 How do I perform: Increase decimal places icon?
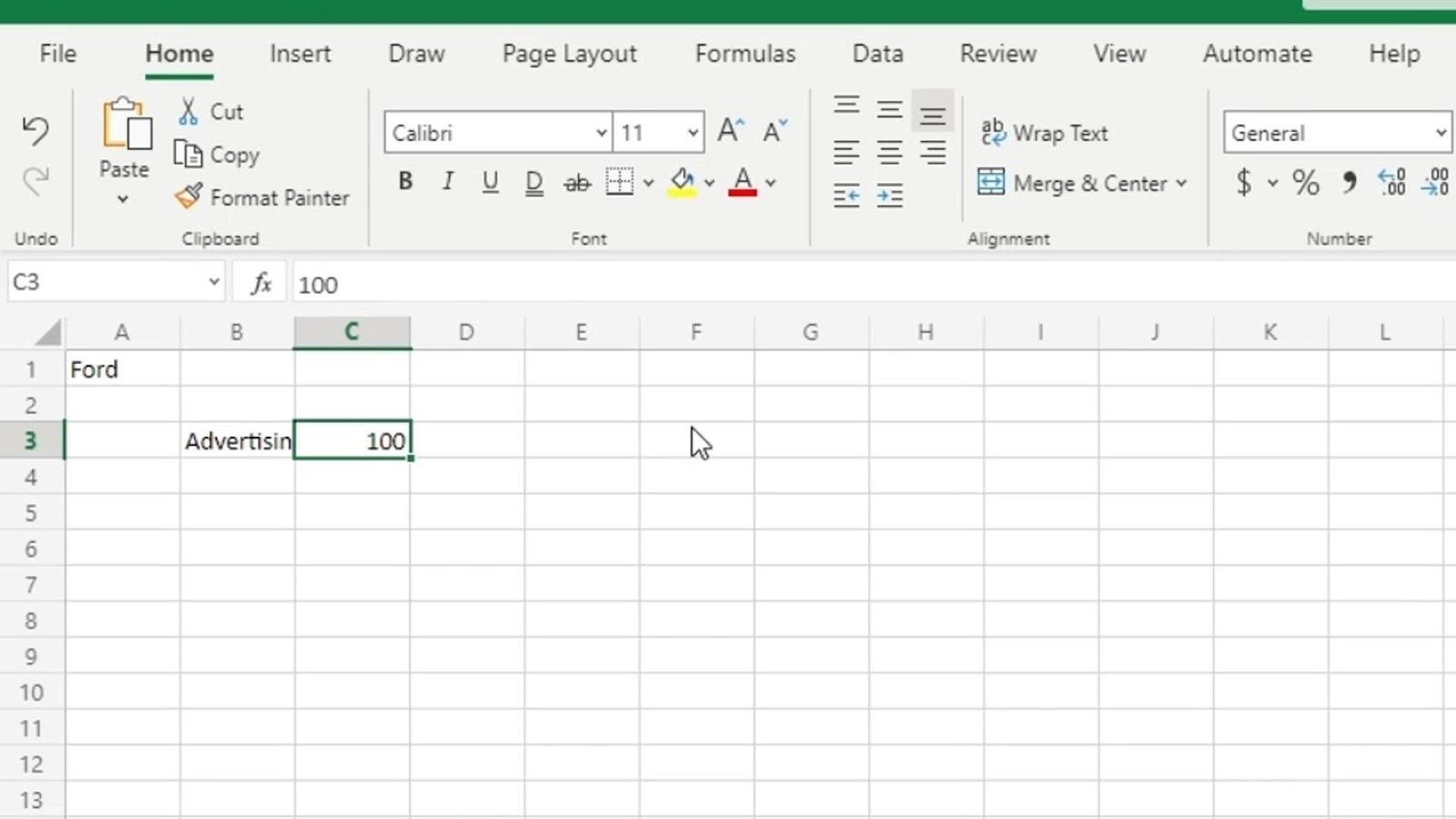tap(1391, 182)
